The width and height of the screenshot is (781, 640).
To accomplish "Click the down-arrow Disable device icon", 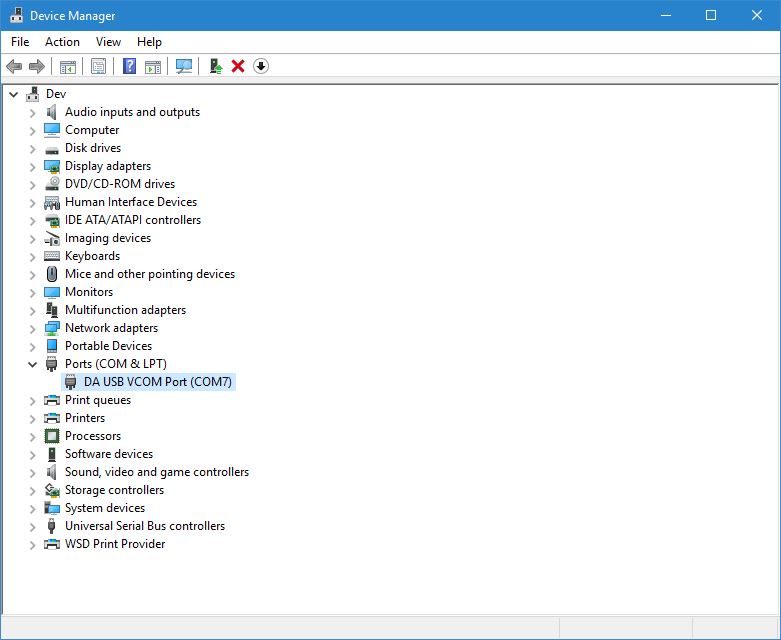I will click(261, 66).
